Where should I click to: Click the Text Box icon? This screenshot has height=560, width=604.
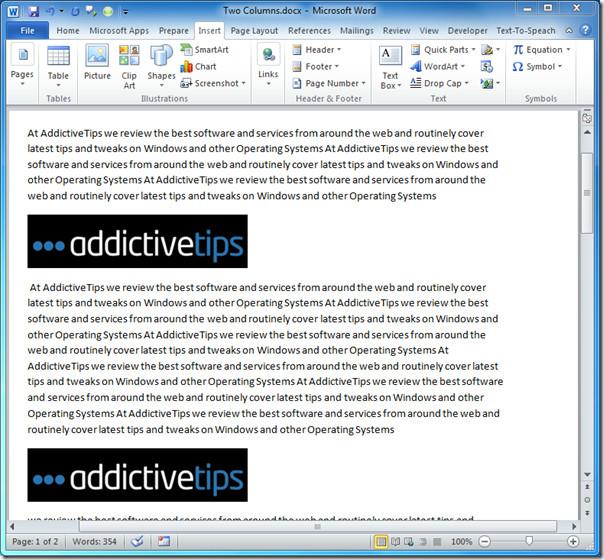pyautogui.click(x=390, y=65)
